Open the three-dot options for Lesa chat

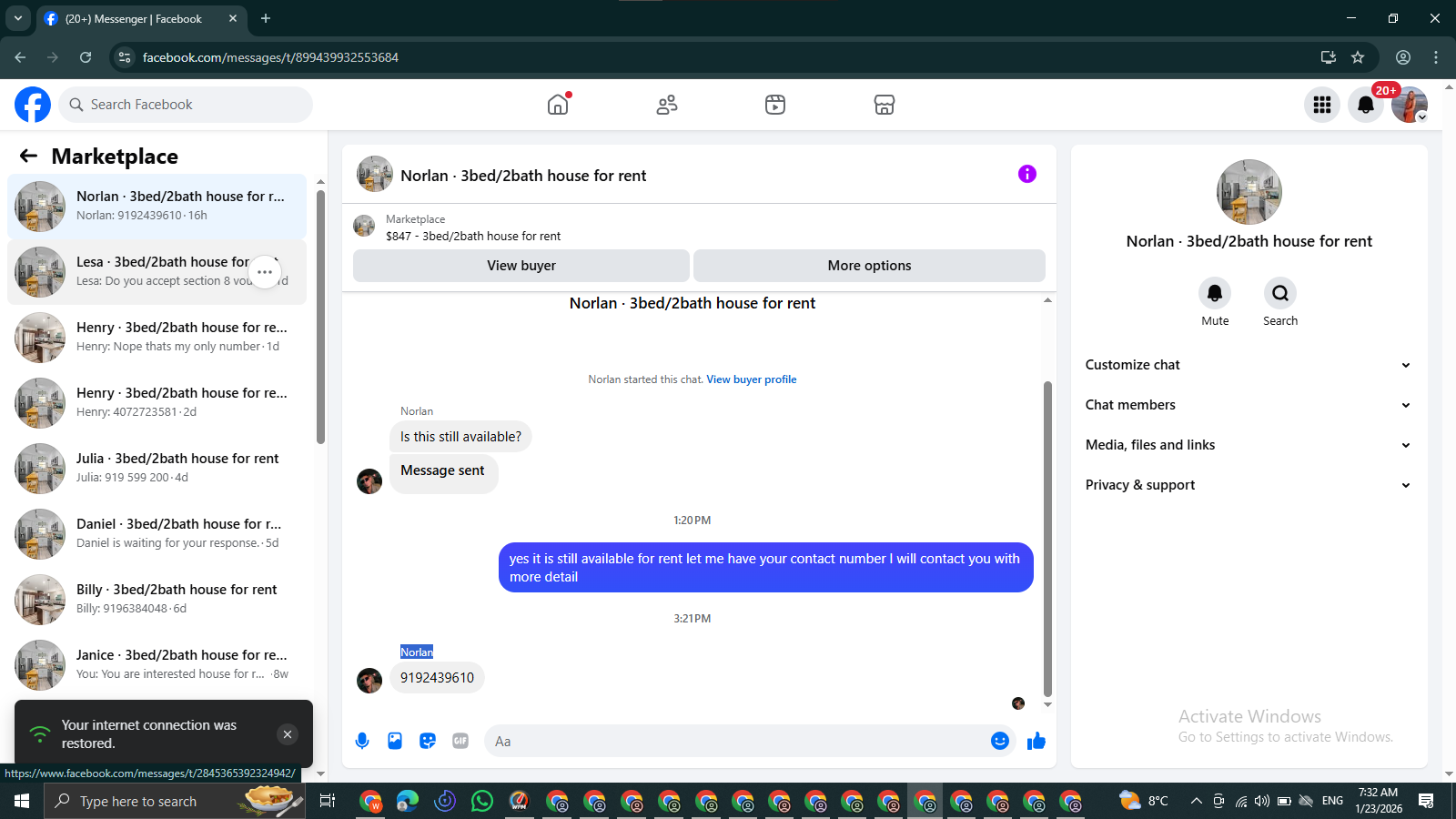point(265,272)
